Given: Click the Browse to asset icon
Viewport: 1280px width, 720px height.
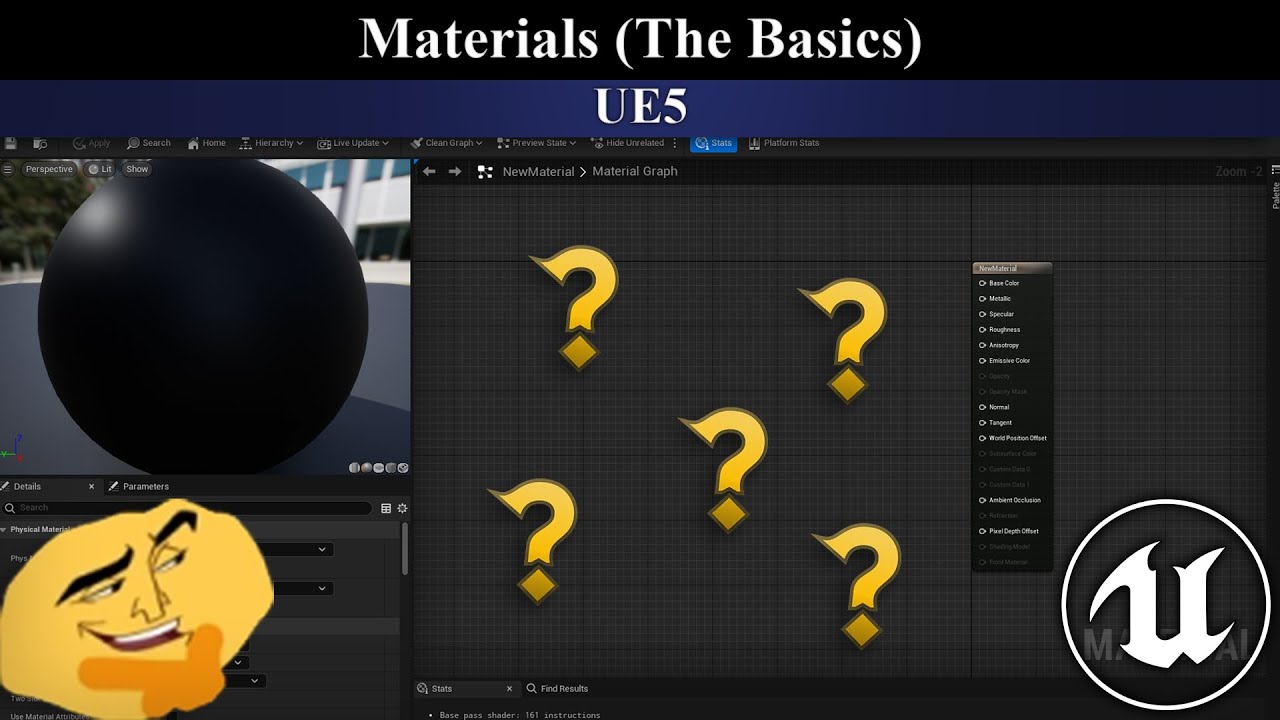Looking at the screenshot, I should (x=41, y=143).
